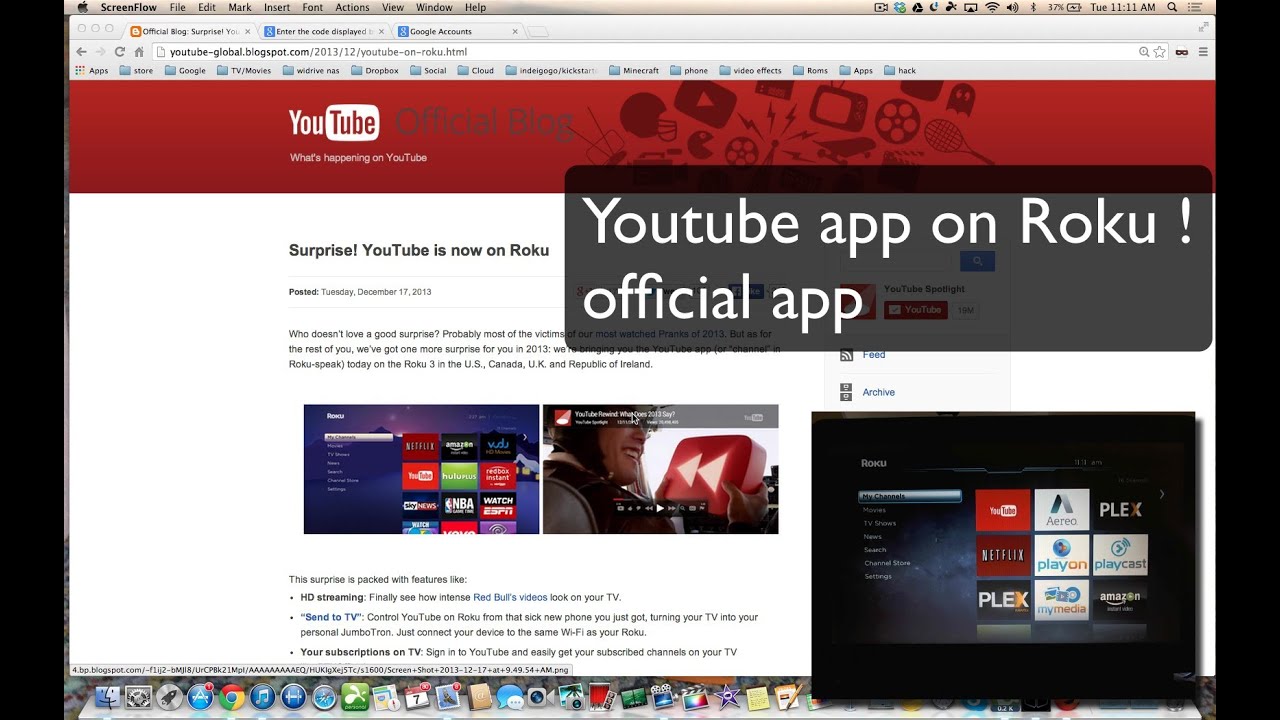Screen dimensions: 1280x720
Task: Expand the 'video effects' bookmarks folder
Action: (750, 71)
